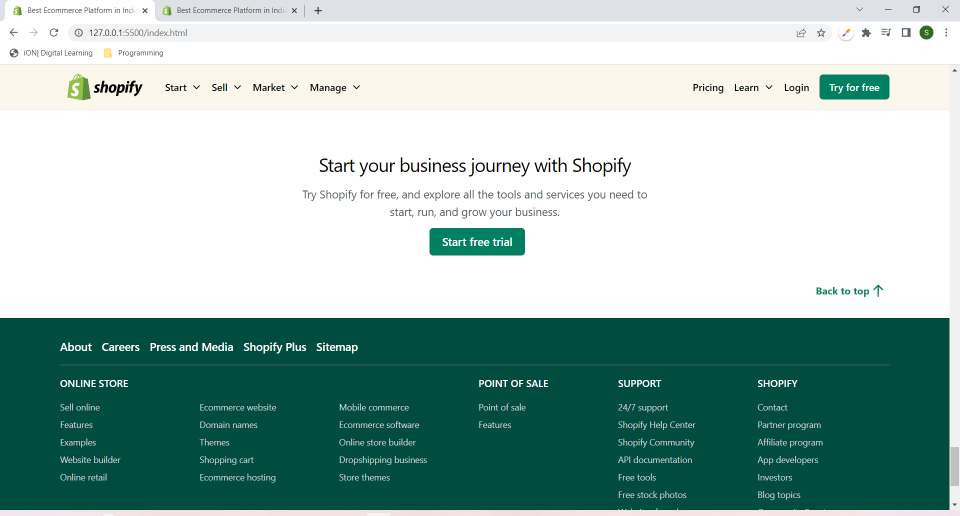Expand the Sell dropdown menu
The image size is (960, 516).
pos(226,88)
